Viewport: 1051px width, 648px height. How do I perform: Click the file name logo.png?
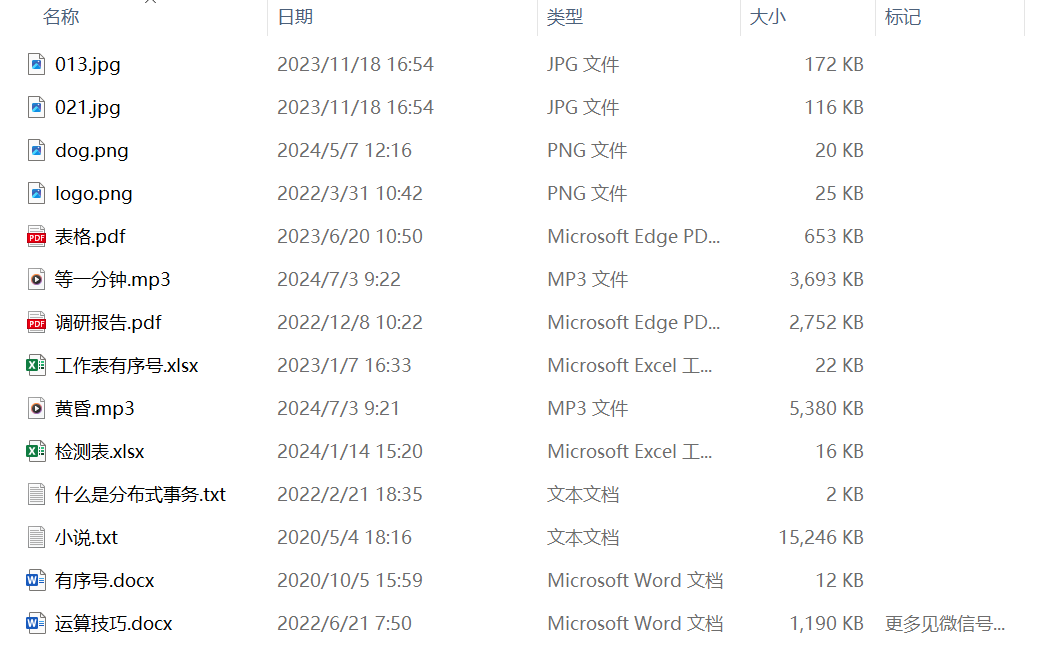click(x=94, y=194)
